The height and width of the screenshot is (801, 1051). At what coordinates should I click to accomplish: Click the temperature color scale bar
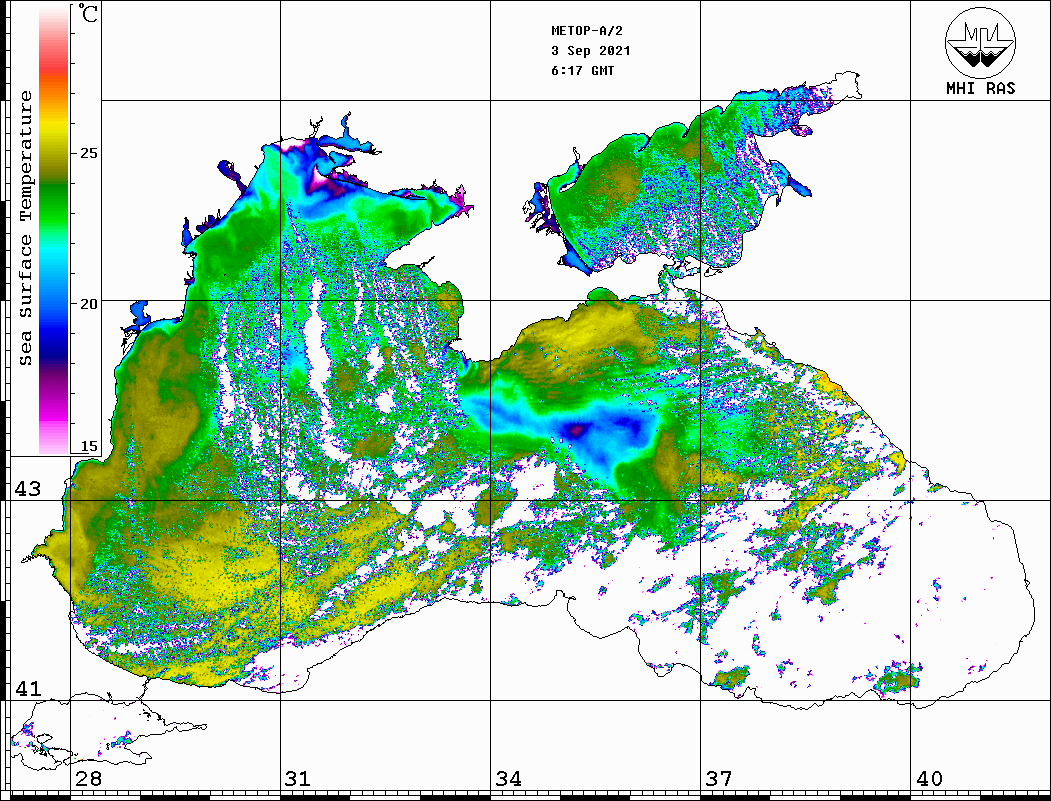click(x=54, y=230)
